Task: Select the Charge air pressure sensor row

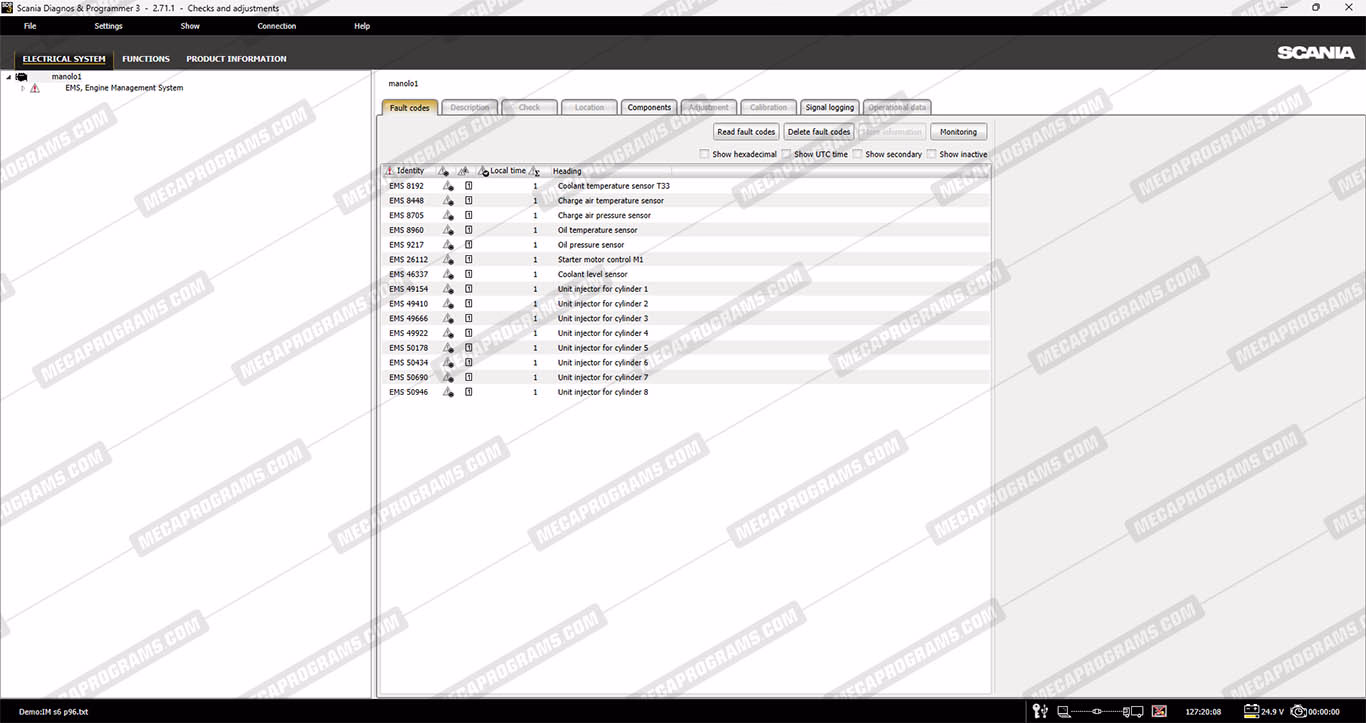Action: pos(686,215)
